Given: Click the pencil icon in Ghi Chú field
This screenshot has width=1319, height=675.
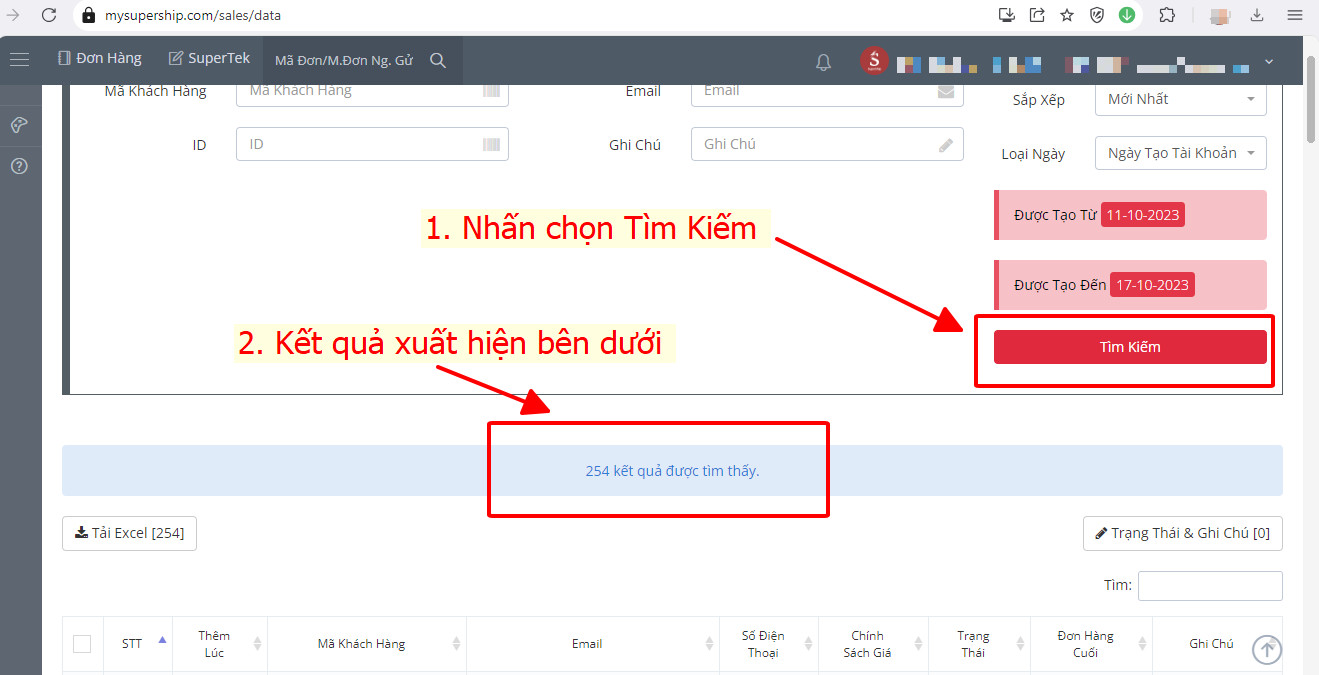Looking at the screenshot, I should 946,144.
